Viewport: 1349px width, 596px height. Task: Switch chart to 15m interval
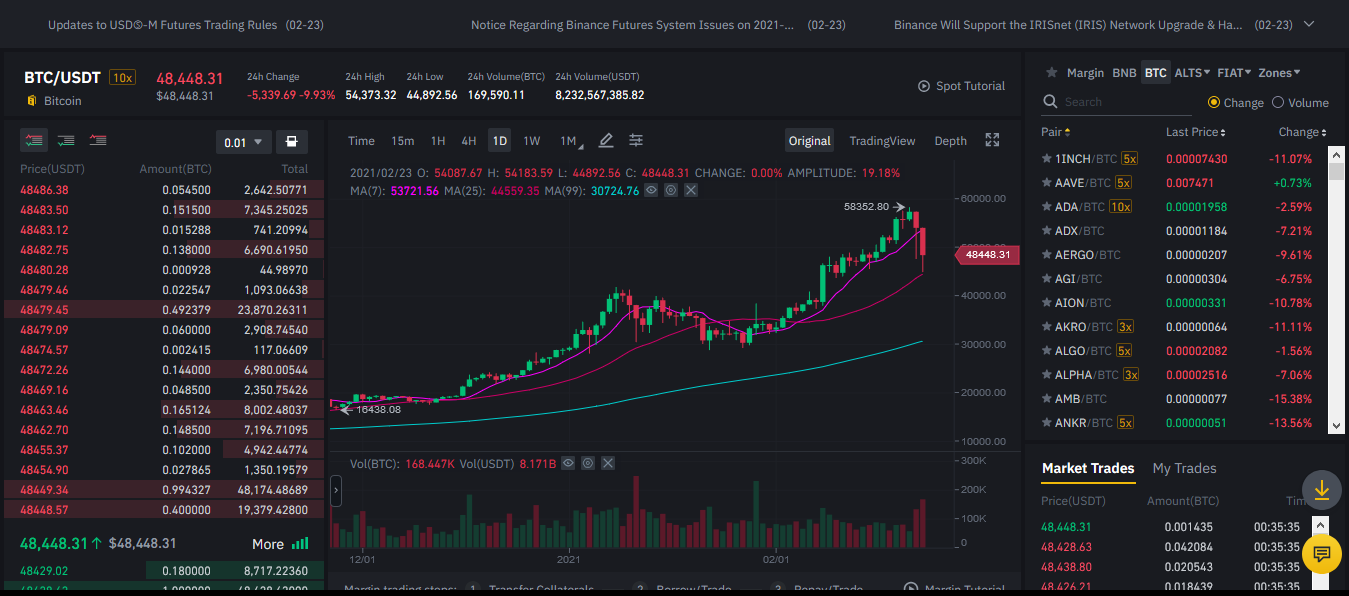[x=402, y=141]
